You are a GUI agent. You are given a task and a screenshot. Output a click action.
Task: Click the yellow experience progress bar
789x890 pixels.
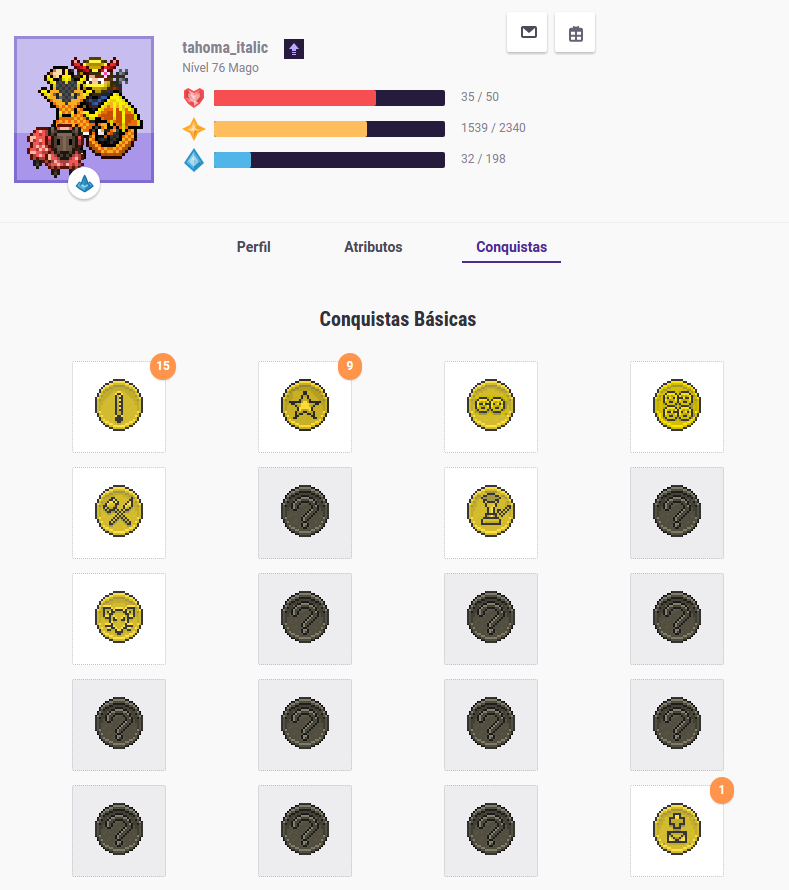coord(329,129)
